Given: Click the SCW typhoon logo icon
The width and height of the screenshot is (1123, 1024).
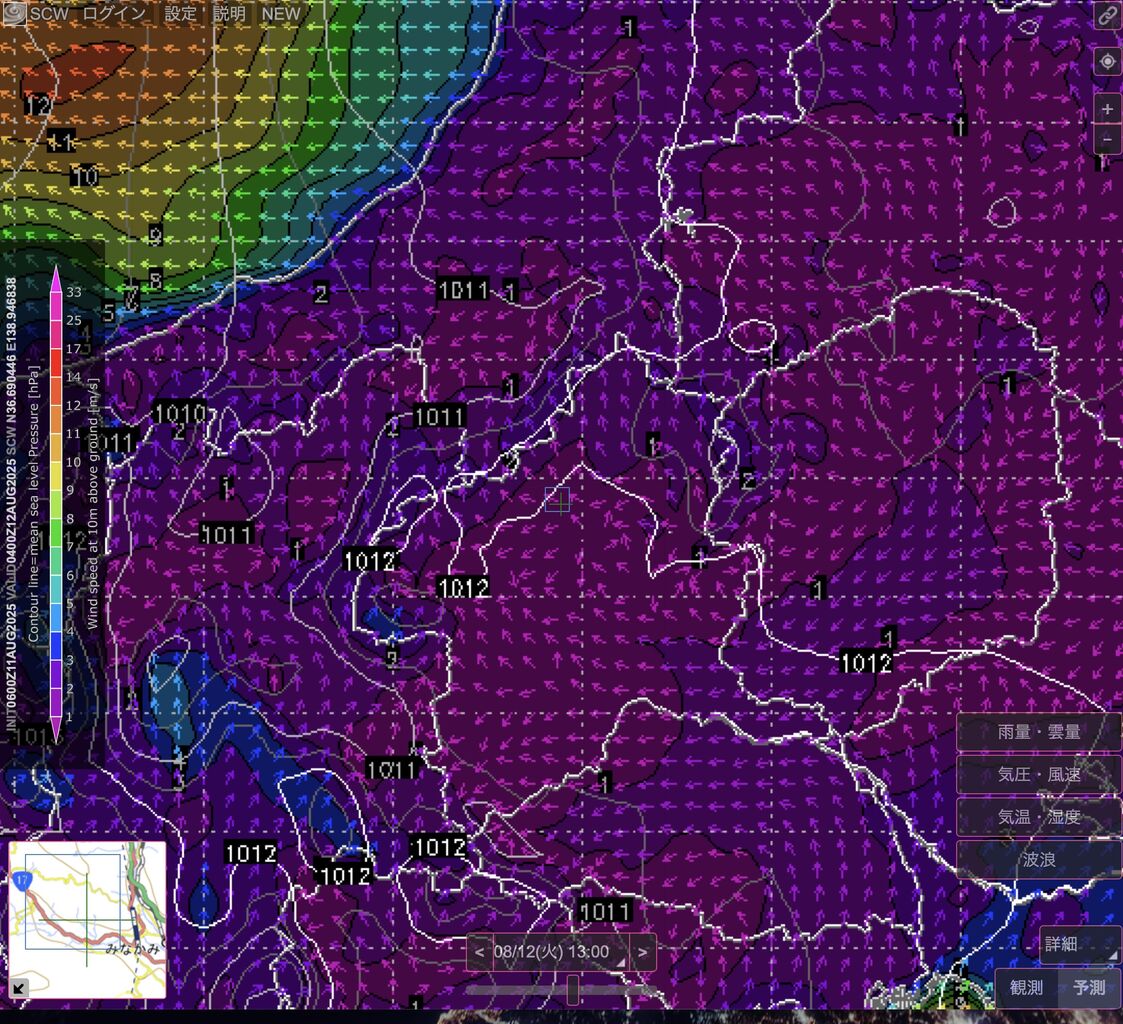Looking at the screenshot, I should click(14, 13).
